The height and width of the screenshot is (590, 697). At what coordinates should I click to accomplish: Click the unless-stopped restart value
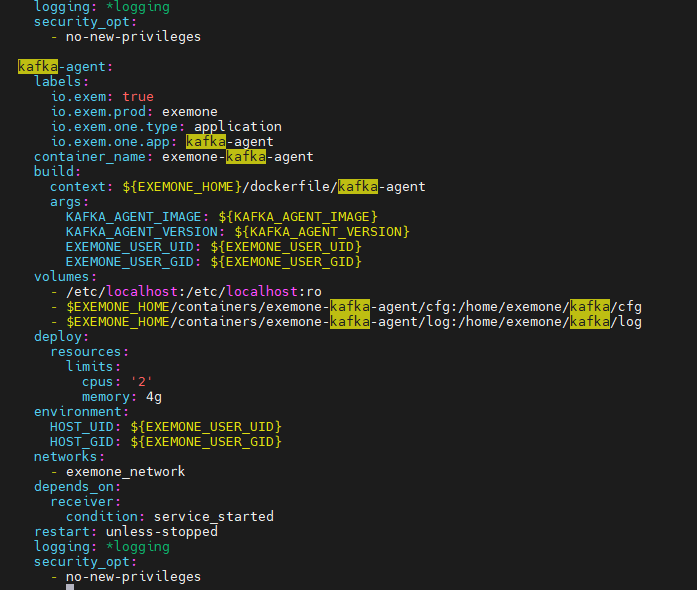click(x=161, y=532)
